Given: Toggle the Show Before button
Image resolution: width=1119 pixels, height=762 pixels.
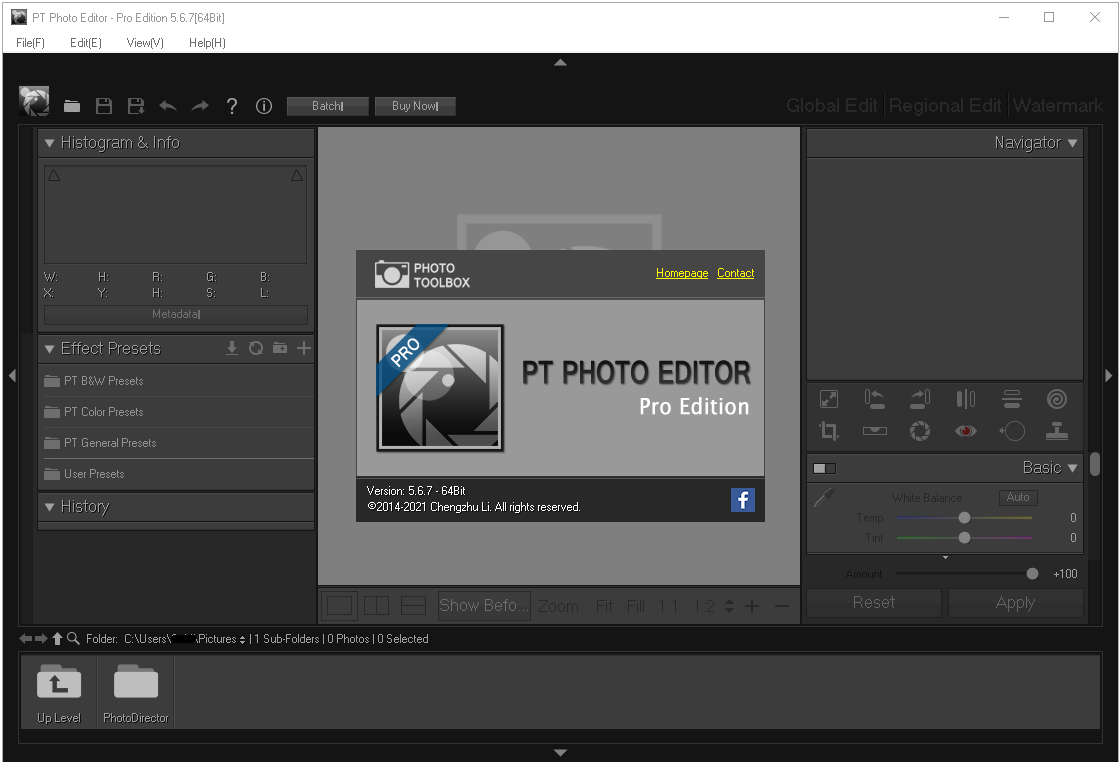Looking at the screenshot, I should click(x=483, y=605).
